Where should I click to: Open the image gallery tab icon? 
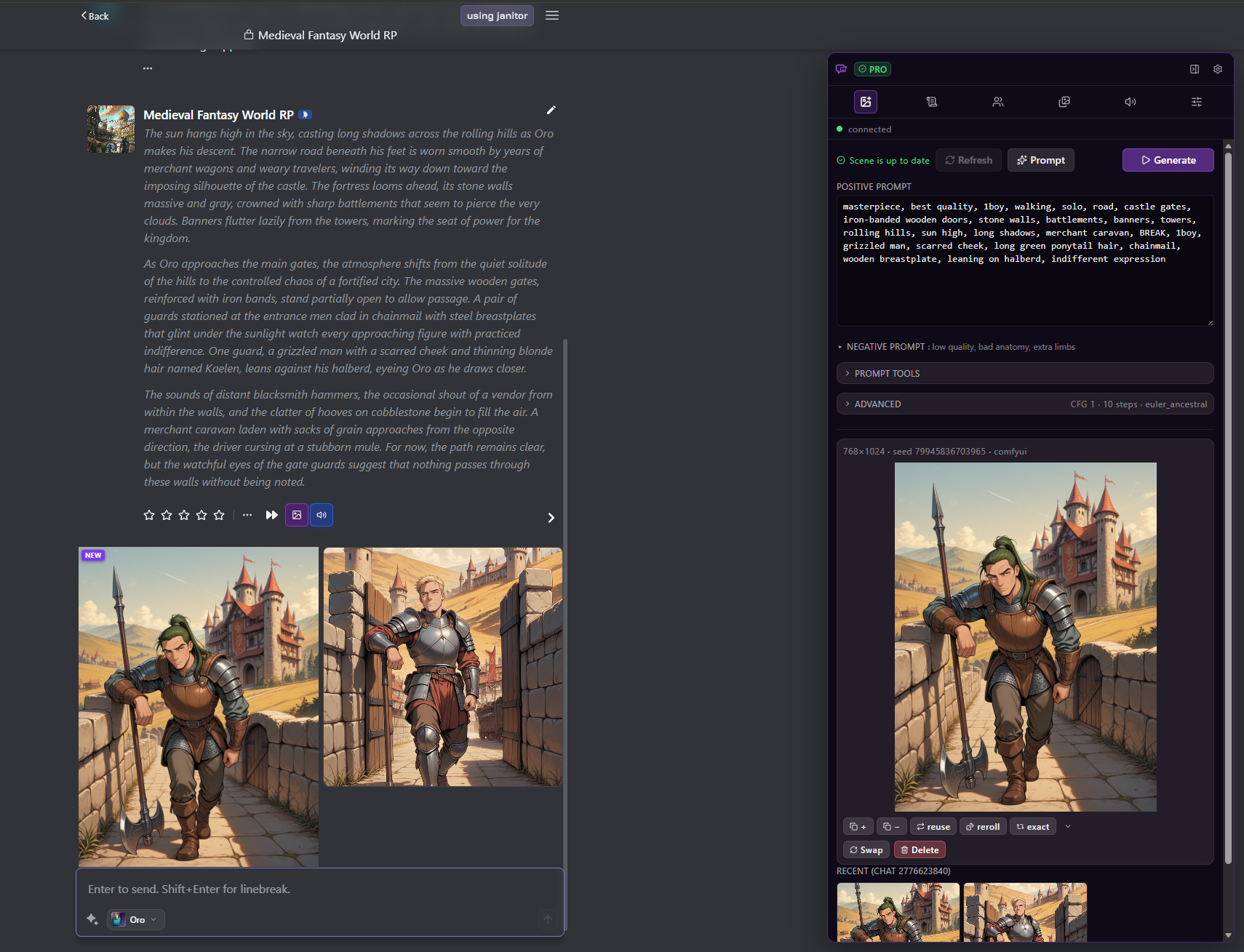[1064, 102]
